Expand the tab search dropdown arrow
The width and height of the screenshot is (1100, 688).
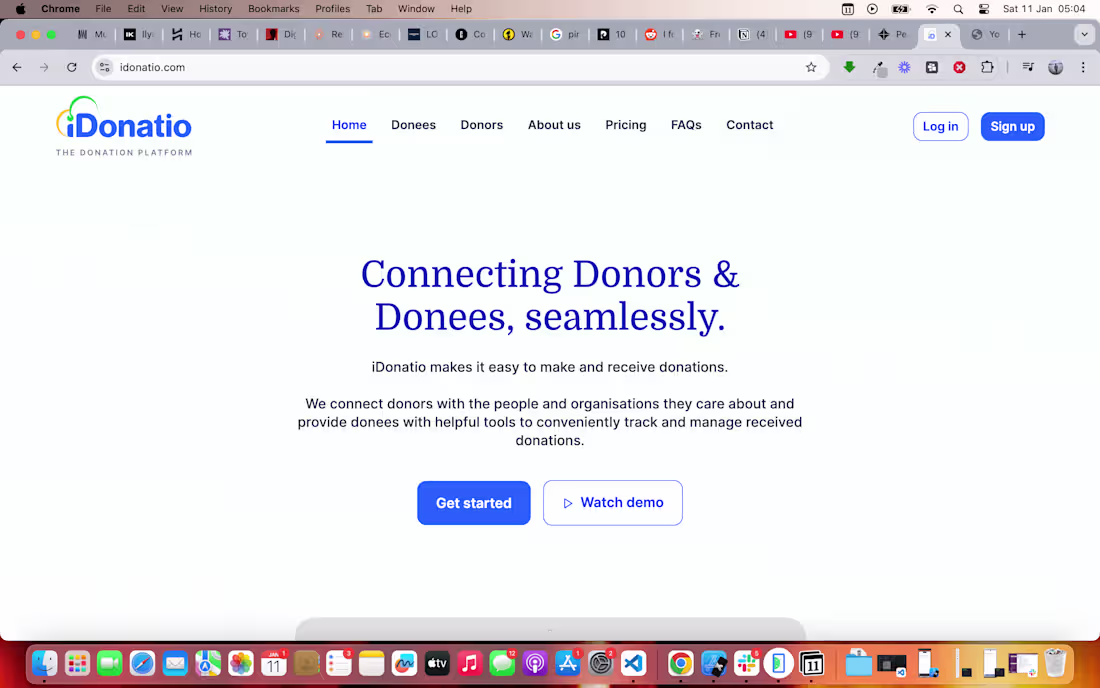[x=1084, y=34]
